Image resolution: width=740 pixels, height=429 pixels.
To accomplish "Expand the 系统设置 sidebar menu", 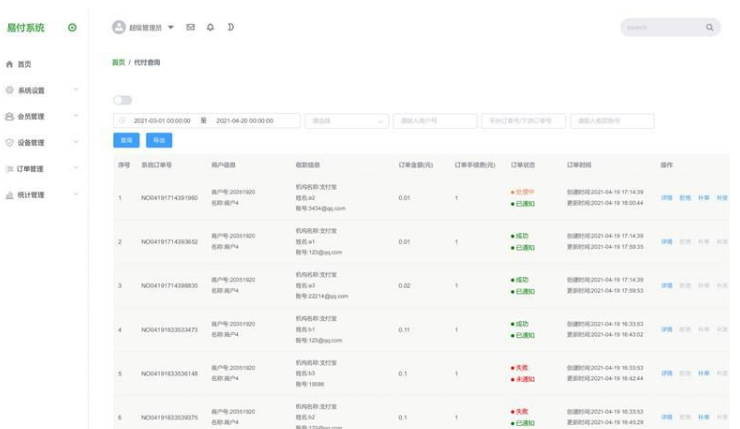I will coord(40,90).
